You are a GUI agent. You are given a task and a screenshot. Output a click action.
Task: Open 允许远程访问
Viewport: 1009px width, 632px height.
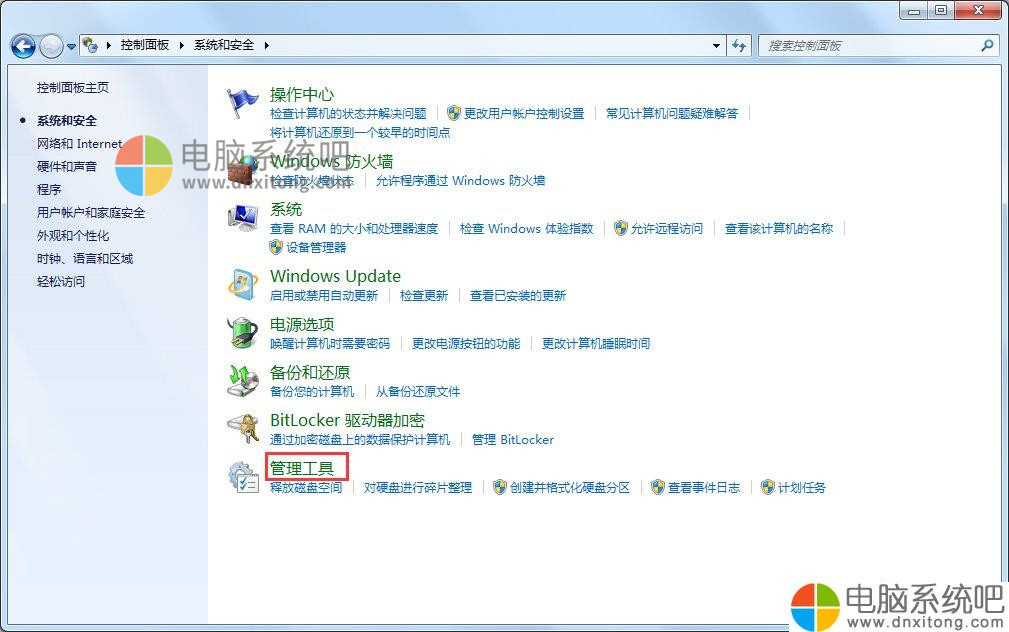(667, 228)
